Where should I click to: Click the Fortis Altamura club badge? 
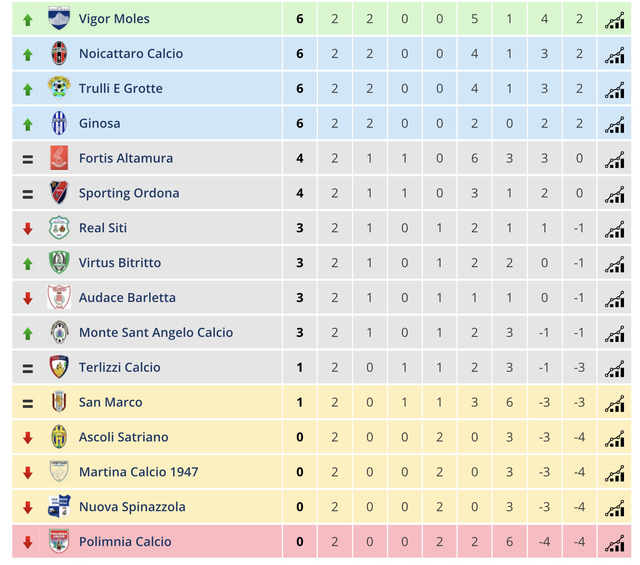[59, 158]
